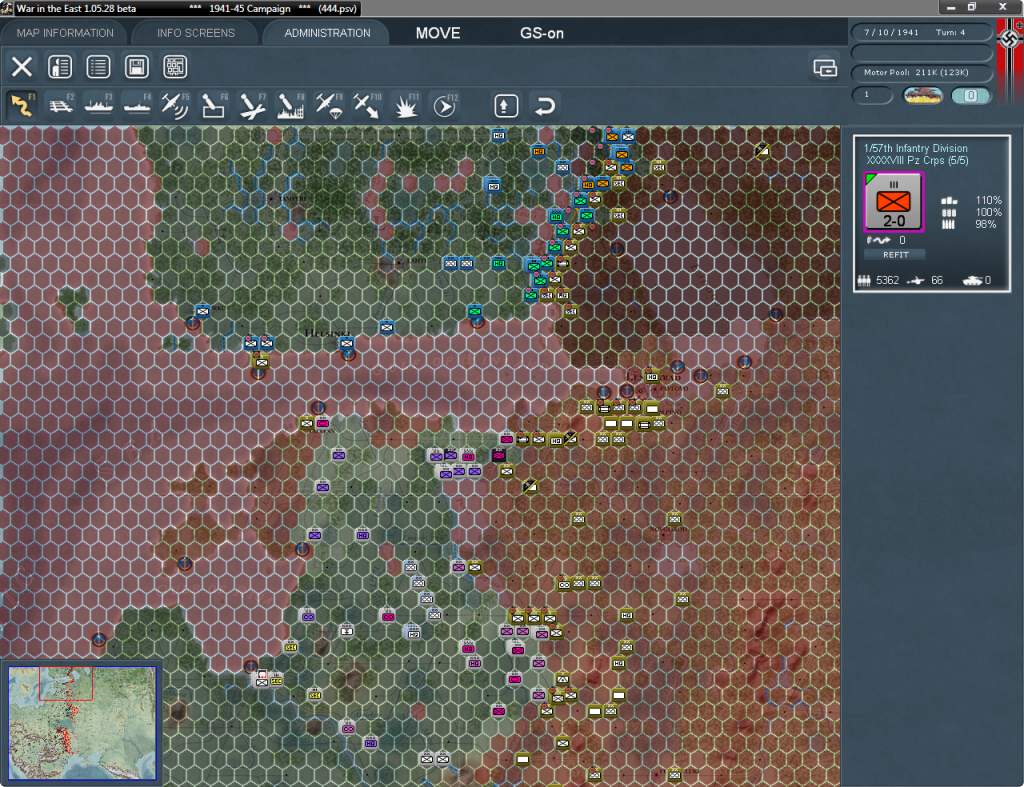Open the INFO SCREENS tab
The width and height of the screenshot is (1024, 787).
tap(195, 33)
